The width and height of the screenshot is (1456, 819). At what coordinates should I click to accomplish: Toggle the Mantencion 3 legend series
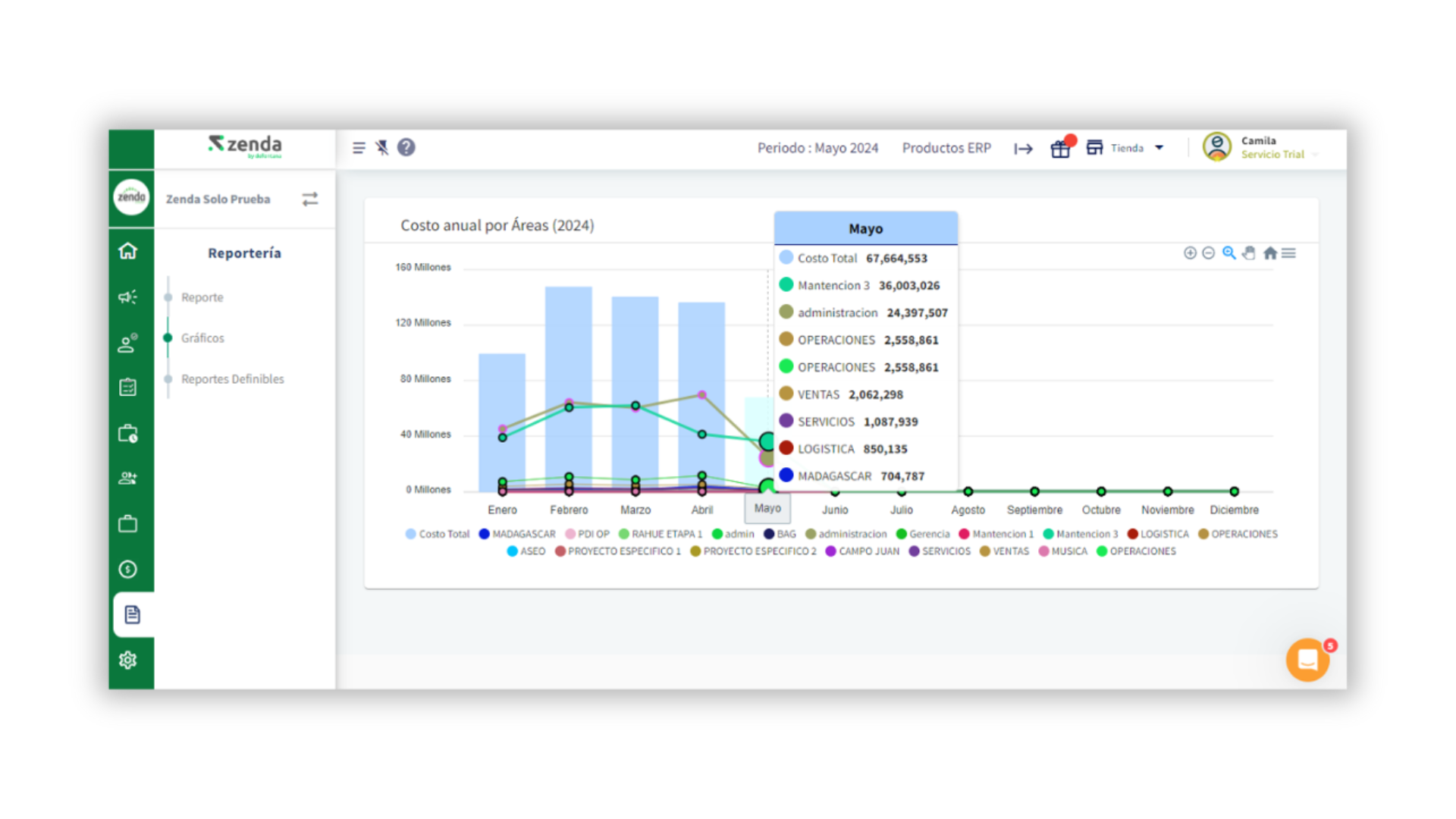(x=1081, y=534)
